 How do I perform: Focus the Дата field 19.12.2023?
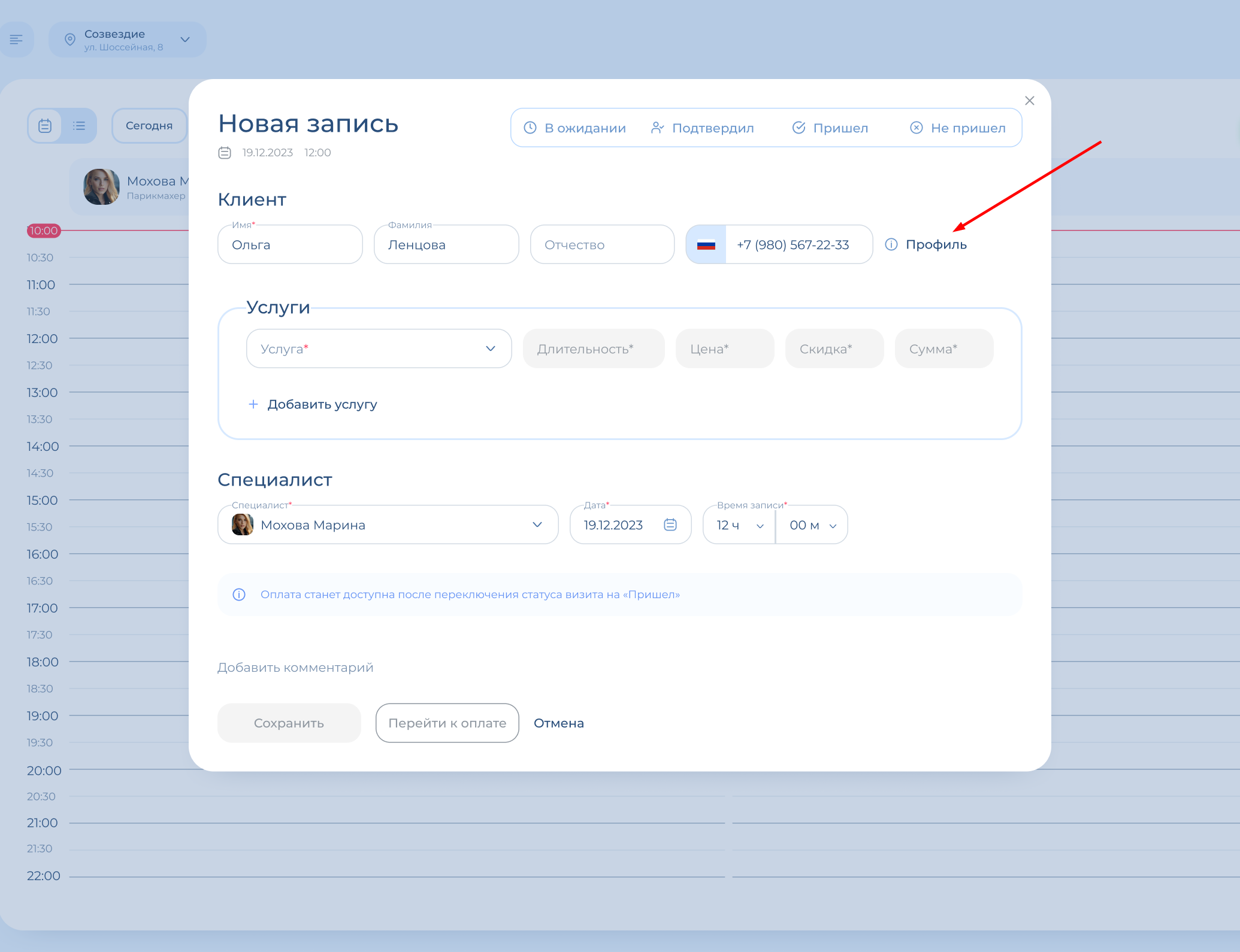click(x=631, y=524)
